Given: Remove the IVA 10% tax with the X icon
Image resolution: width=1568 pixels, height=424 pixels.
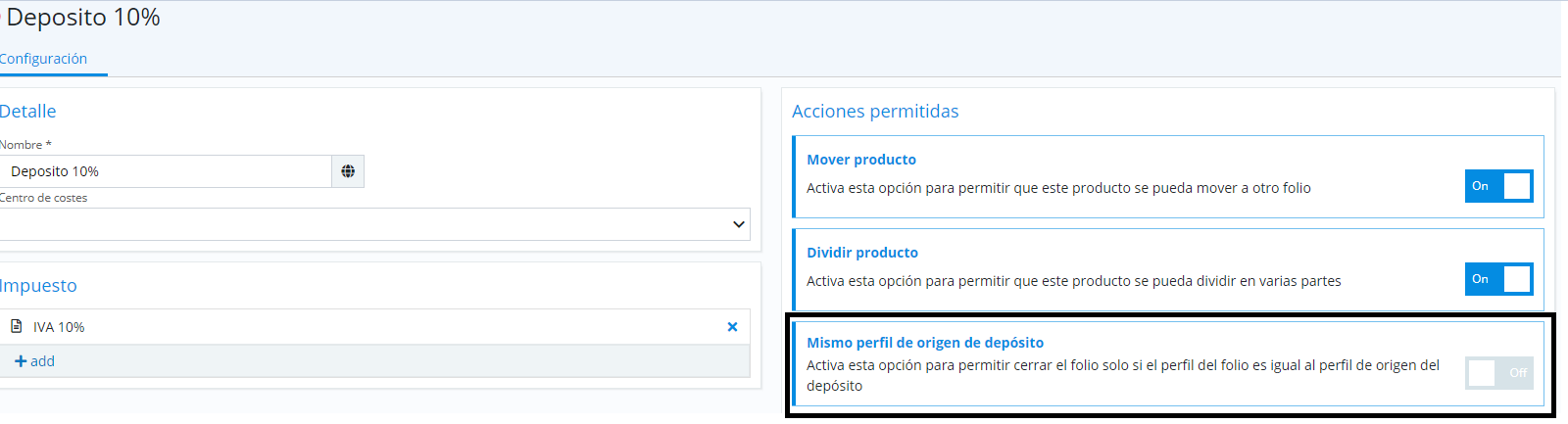Looking at the screenshot, I should pos(732,327).
